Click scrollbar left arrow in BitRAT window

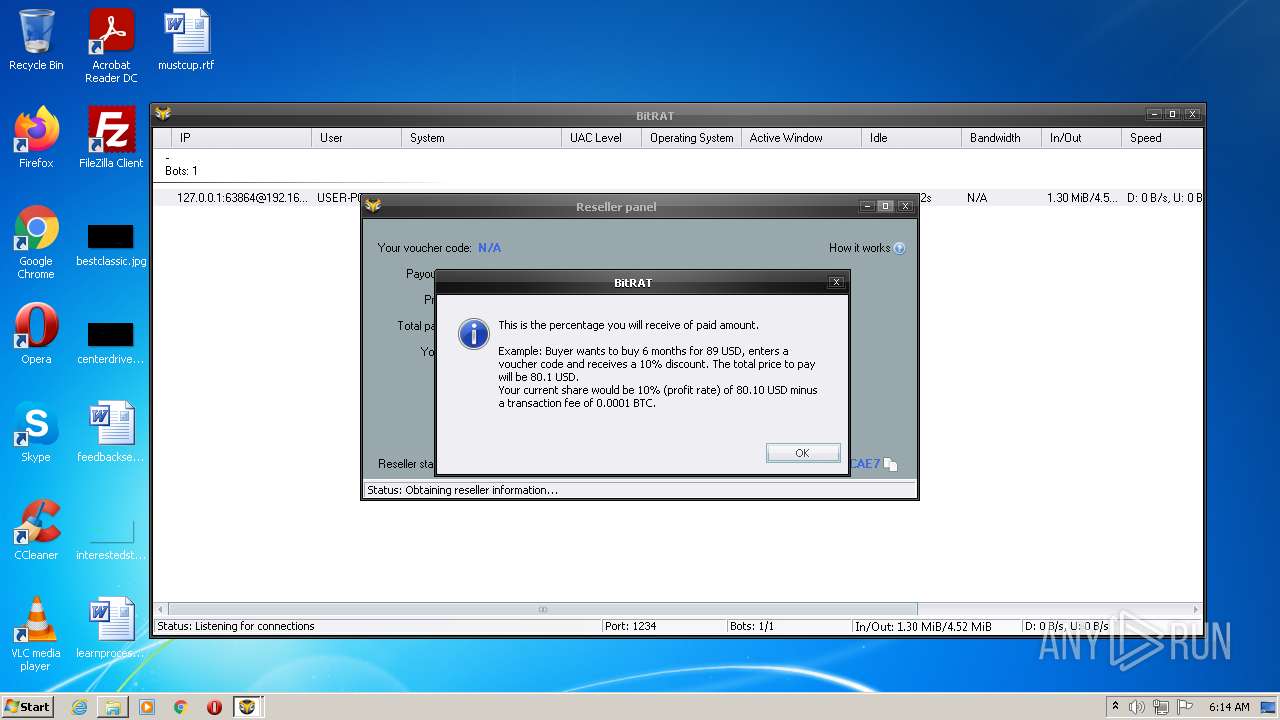coord(161,609)
